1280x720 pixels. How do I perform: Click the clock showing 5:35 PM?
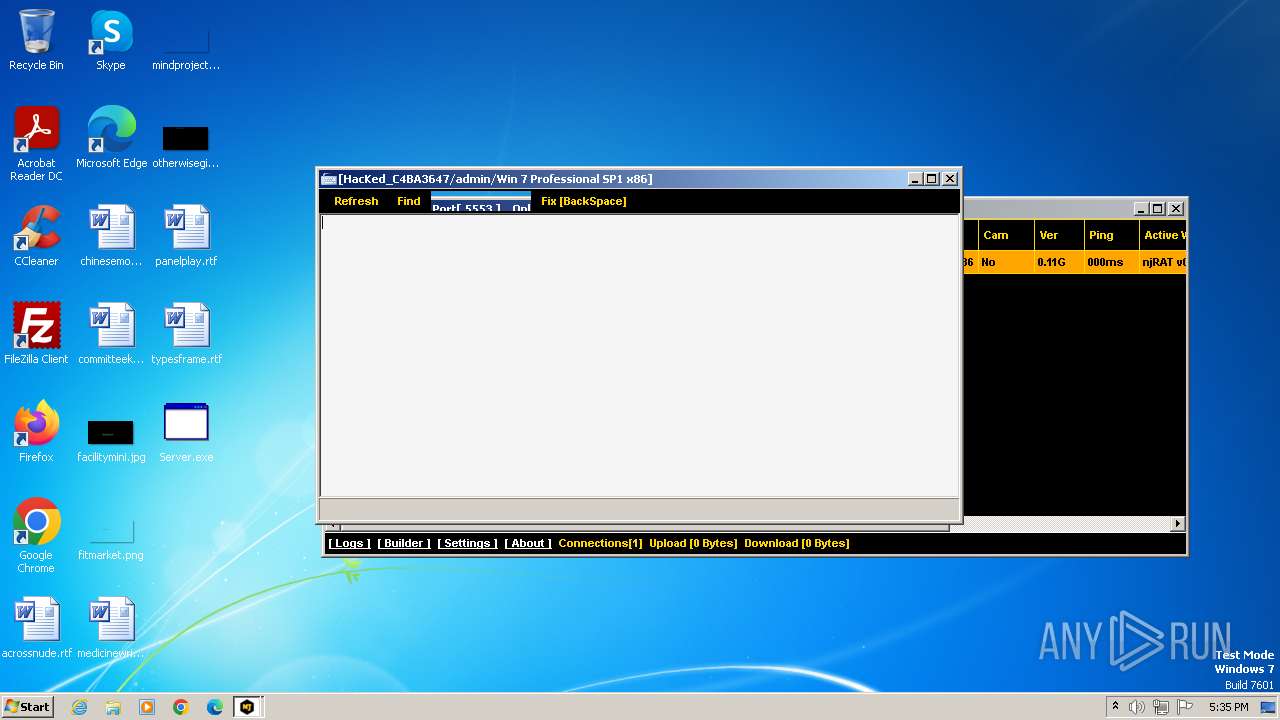coord(1228,707)
